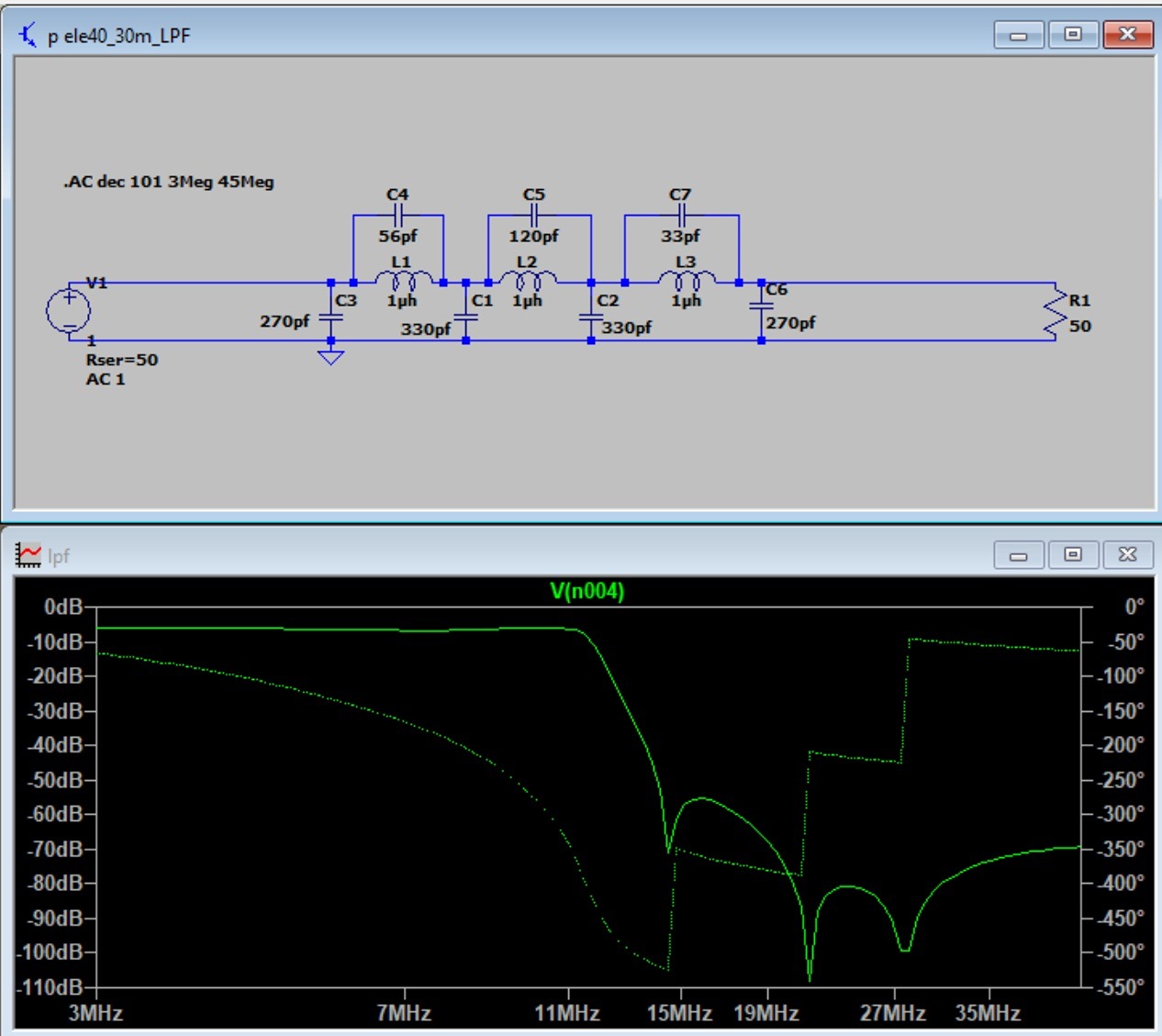
Task: Pick the L3 inductor symbol
Action: (687, 279)
